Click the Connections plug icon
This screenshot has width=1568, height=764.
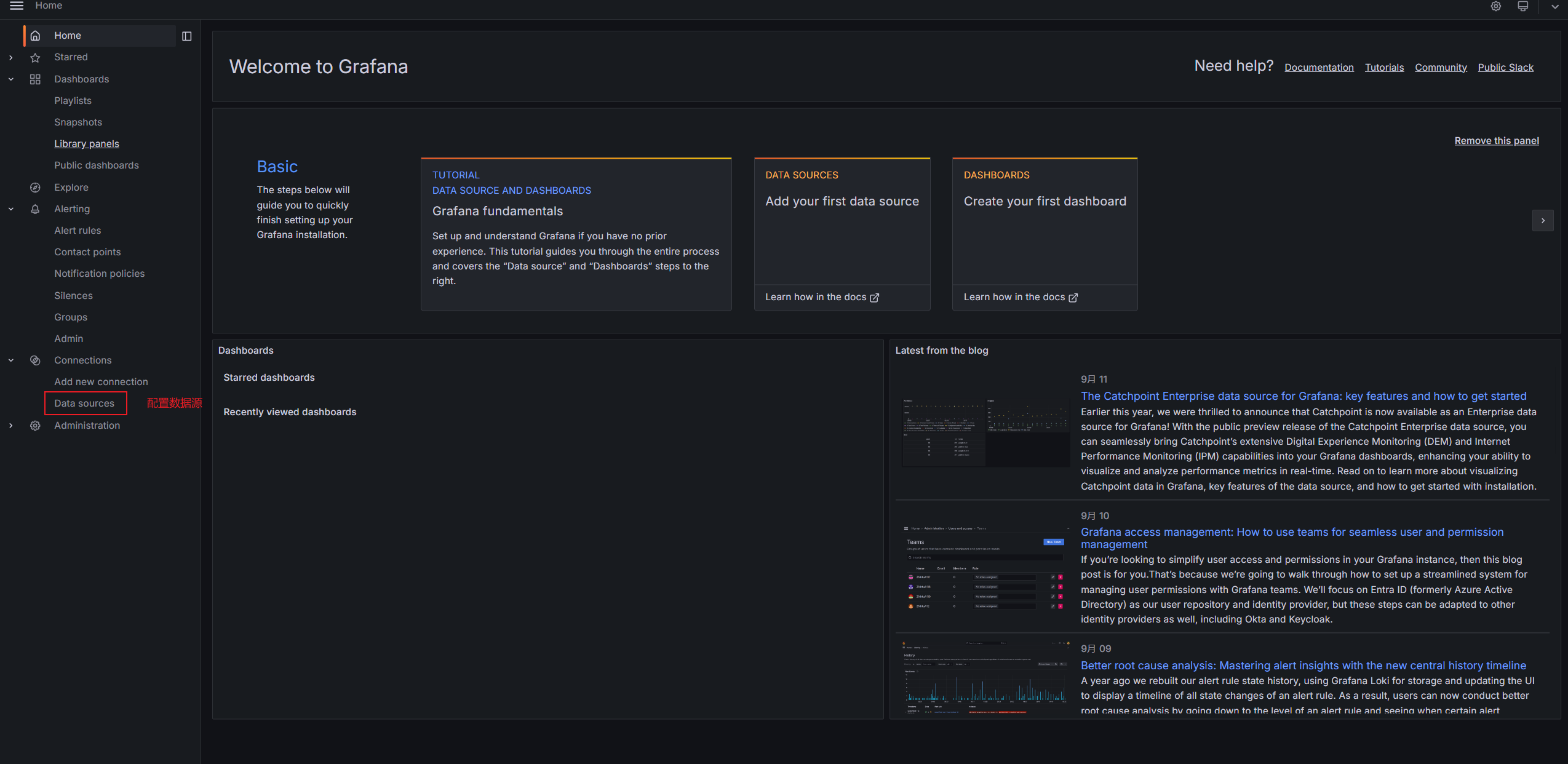(x=36, y=360)
